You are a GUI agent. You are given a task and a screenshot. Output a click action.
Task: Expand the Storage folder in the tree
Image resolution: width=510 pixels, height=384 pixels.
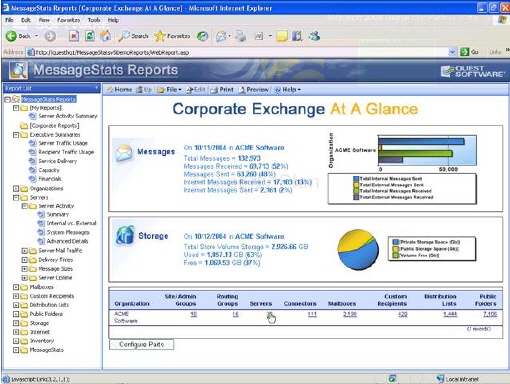pos(16,323)
